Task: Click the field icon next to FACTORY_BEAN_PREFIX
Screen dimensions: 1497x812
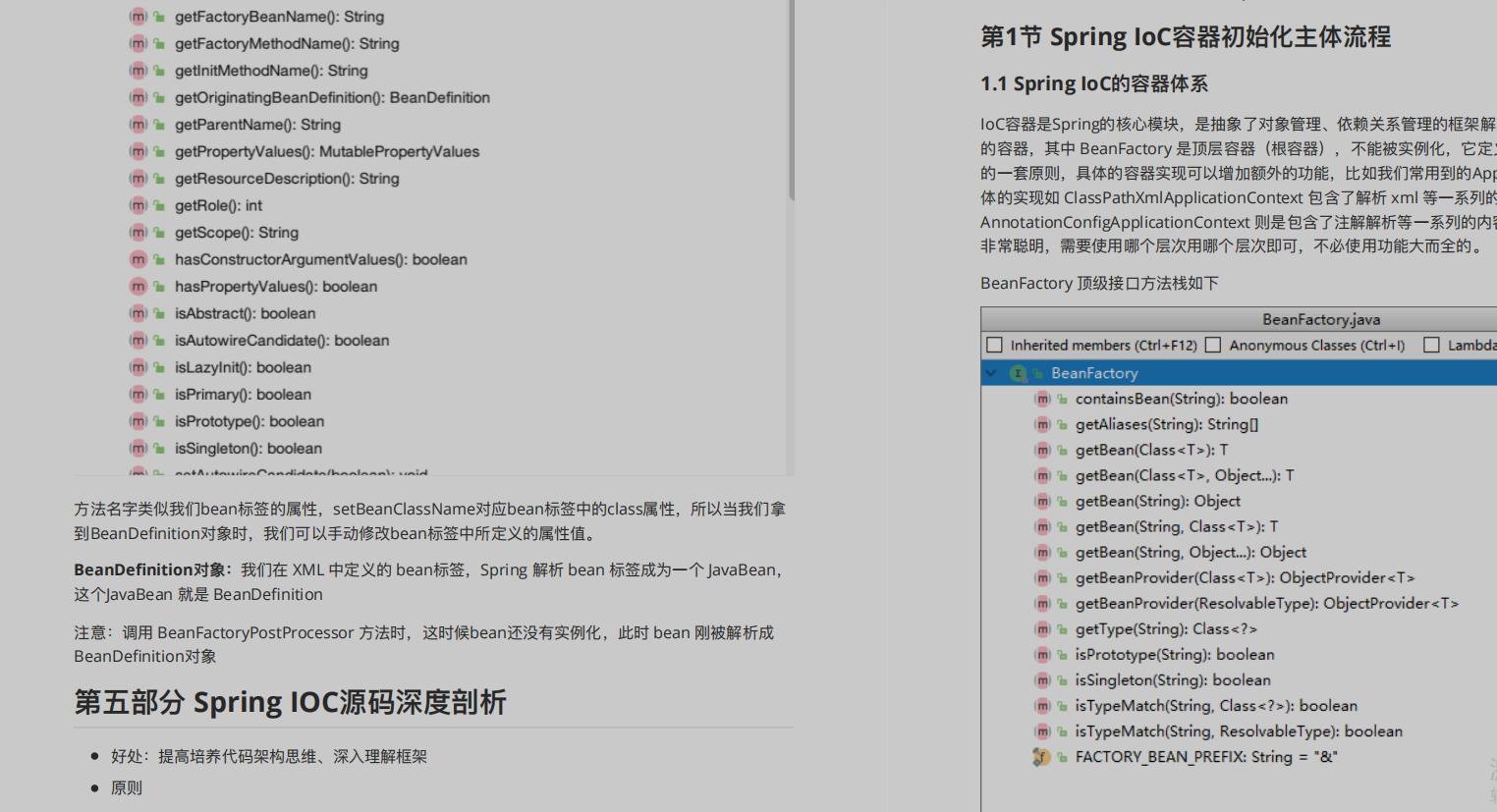Action: 1041,756
